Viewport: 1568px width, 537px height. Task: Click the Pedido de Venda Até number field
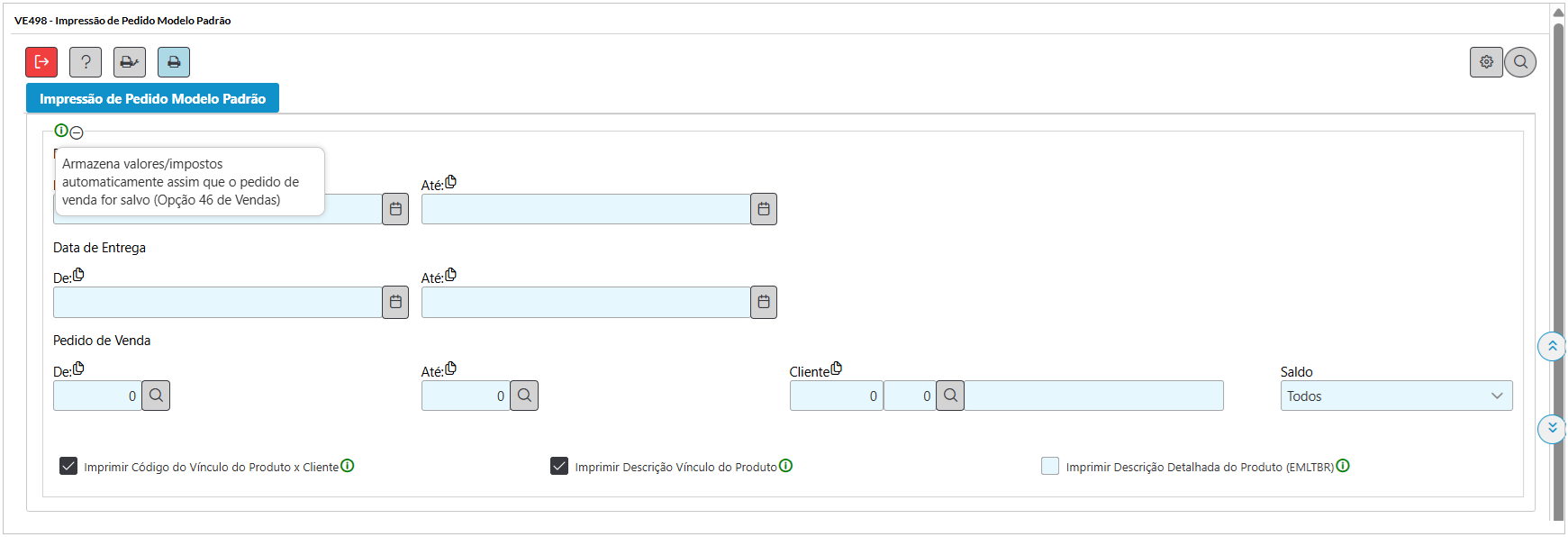[x=466, y=396]
